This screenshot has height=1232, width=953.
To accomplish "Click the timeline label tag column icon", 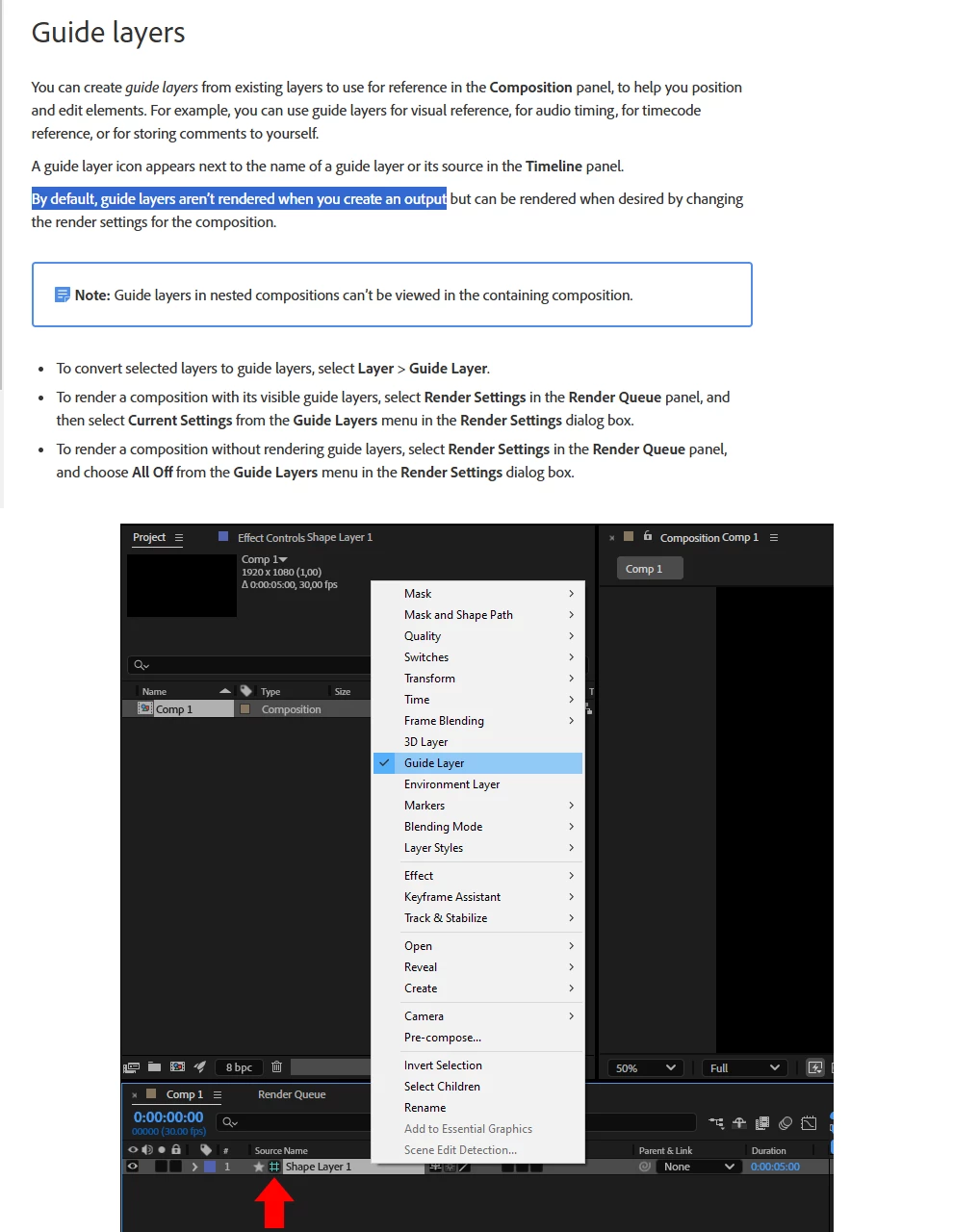I will click(x=206, y=1149).
